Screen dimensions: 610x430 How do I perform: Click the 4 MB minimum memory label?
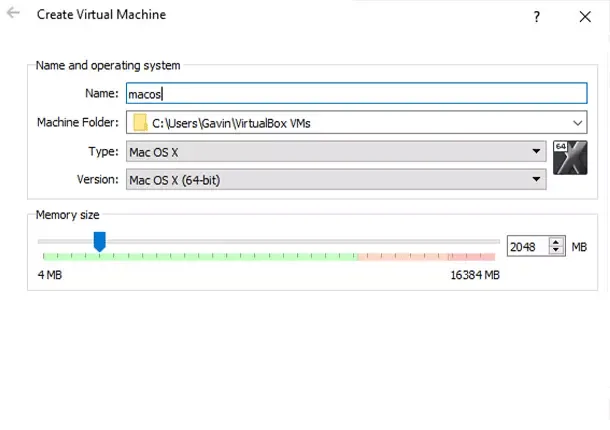[x=52, y=275]
